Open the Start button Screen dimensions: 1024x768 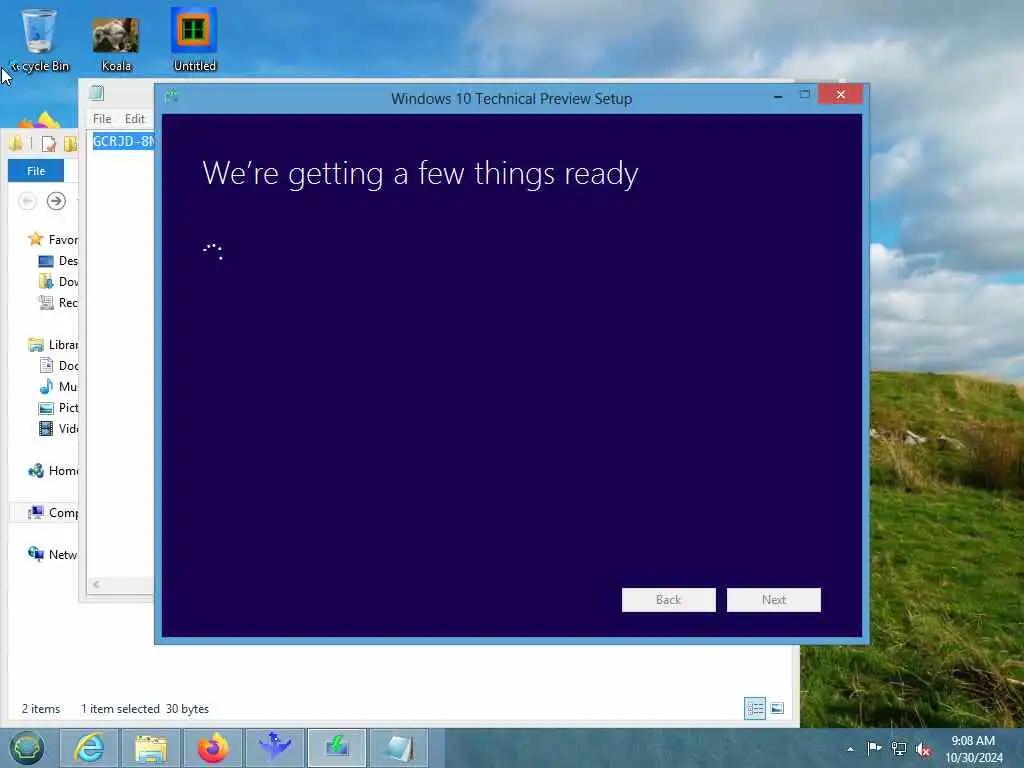(x=27, y=748)
